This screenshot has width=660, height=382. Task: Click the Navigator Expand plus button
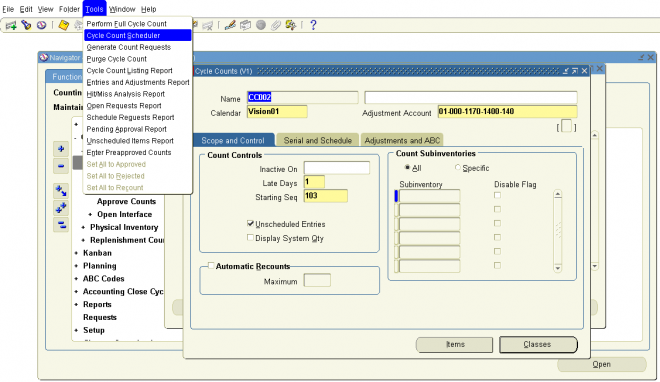(x=61, y=149)
